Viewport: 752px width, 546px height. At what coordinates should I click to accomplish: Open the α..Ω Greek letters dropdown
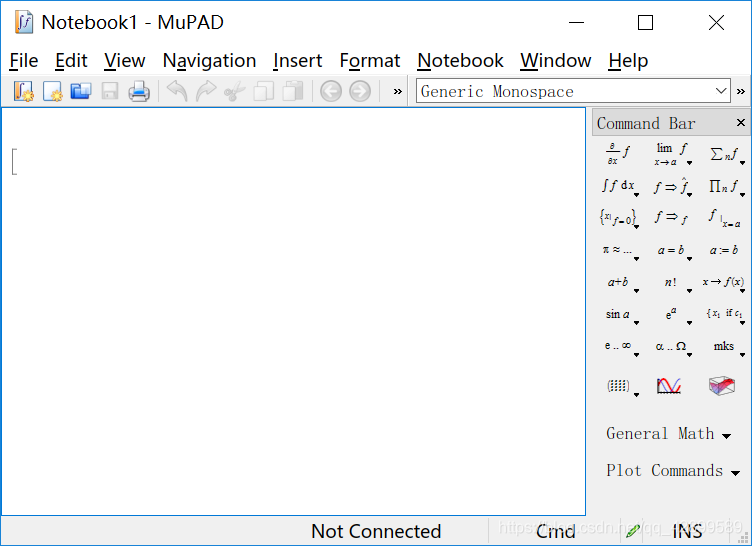[690, 355]
